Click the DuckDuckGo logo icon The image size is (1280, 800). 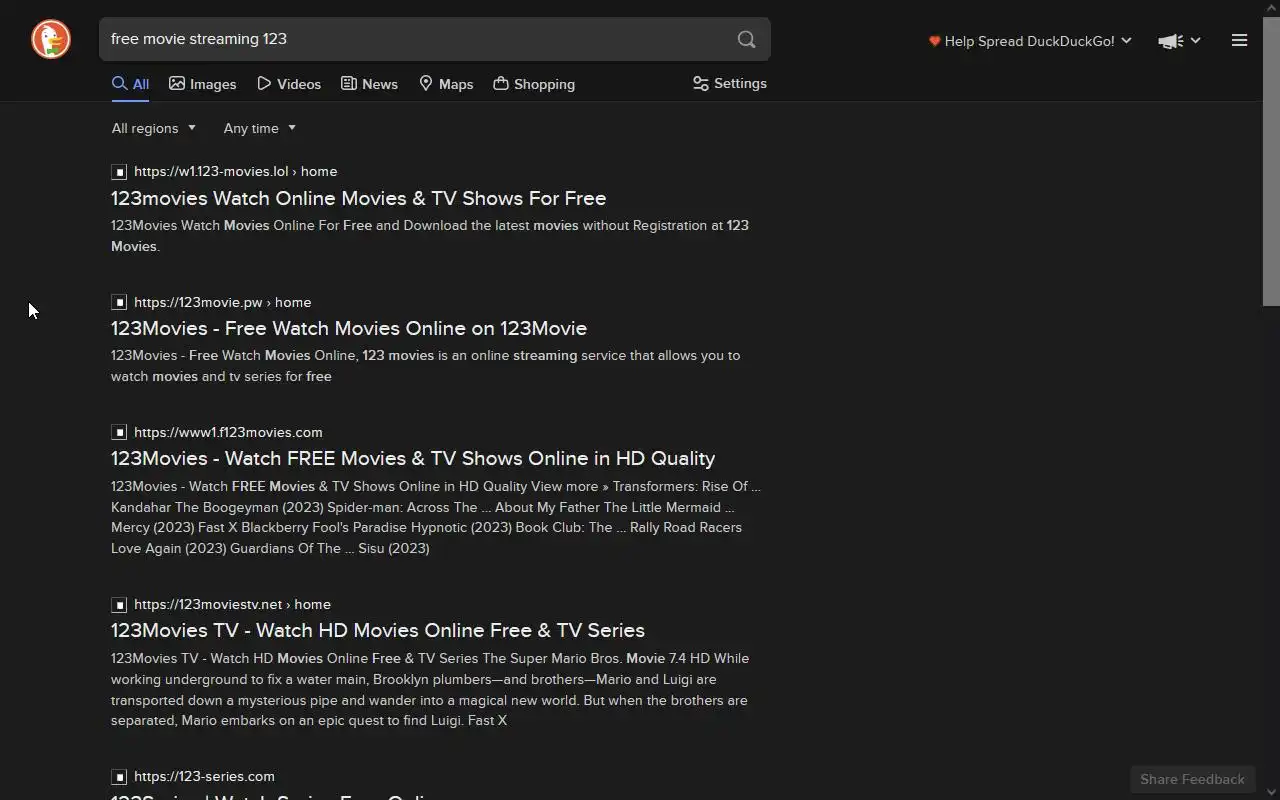[x=51, y=40]
